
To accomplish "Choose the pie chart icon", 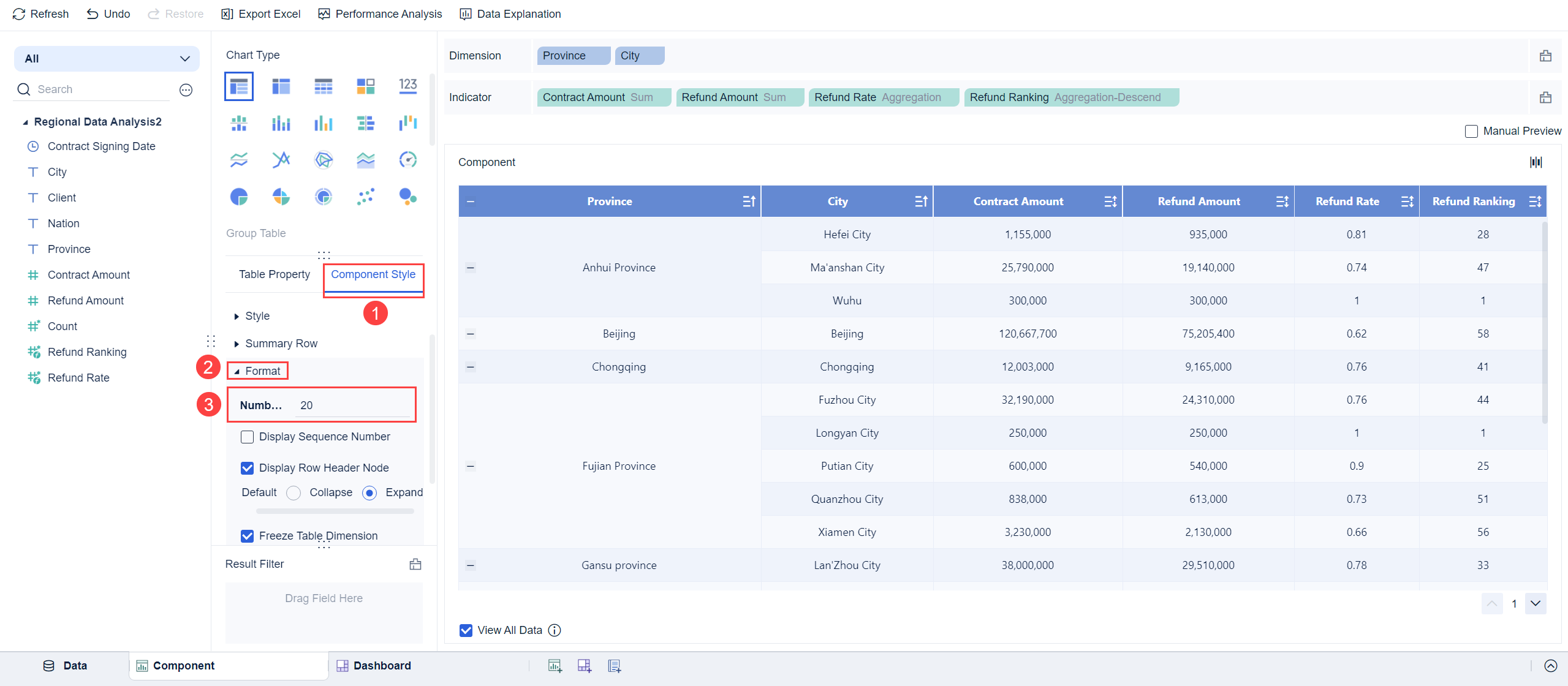I will (x=239, y=197).
